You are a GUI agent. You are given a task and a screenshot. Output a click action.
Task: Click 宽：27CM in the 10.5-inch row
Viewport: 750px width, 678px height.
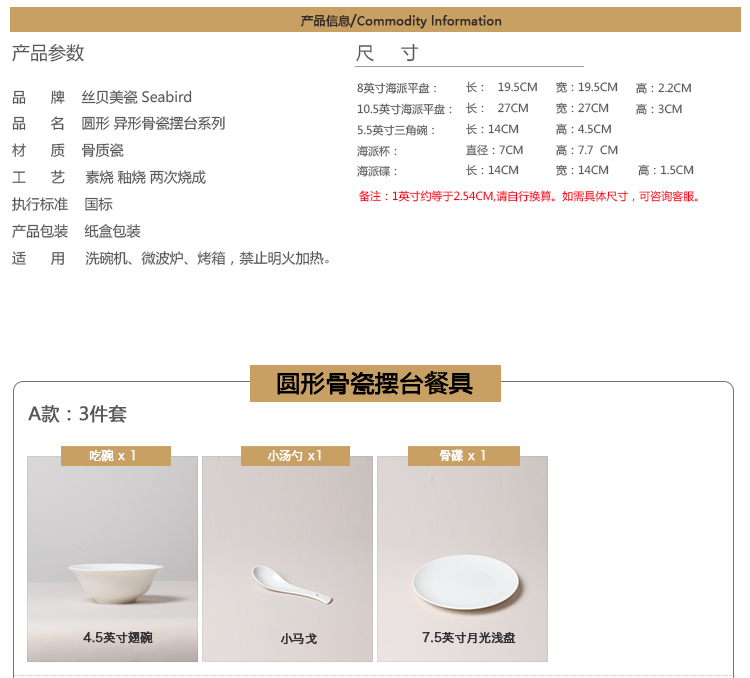[x=582, y=109]
